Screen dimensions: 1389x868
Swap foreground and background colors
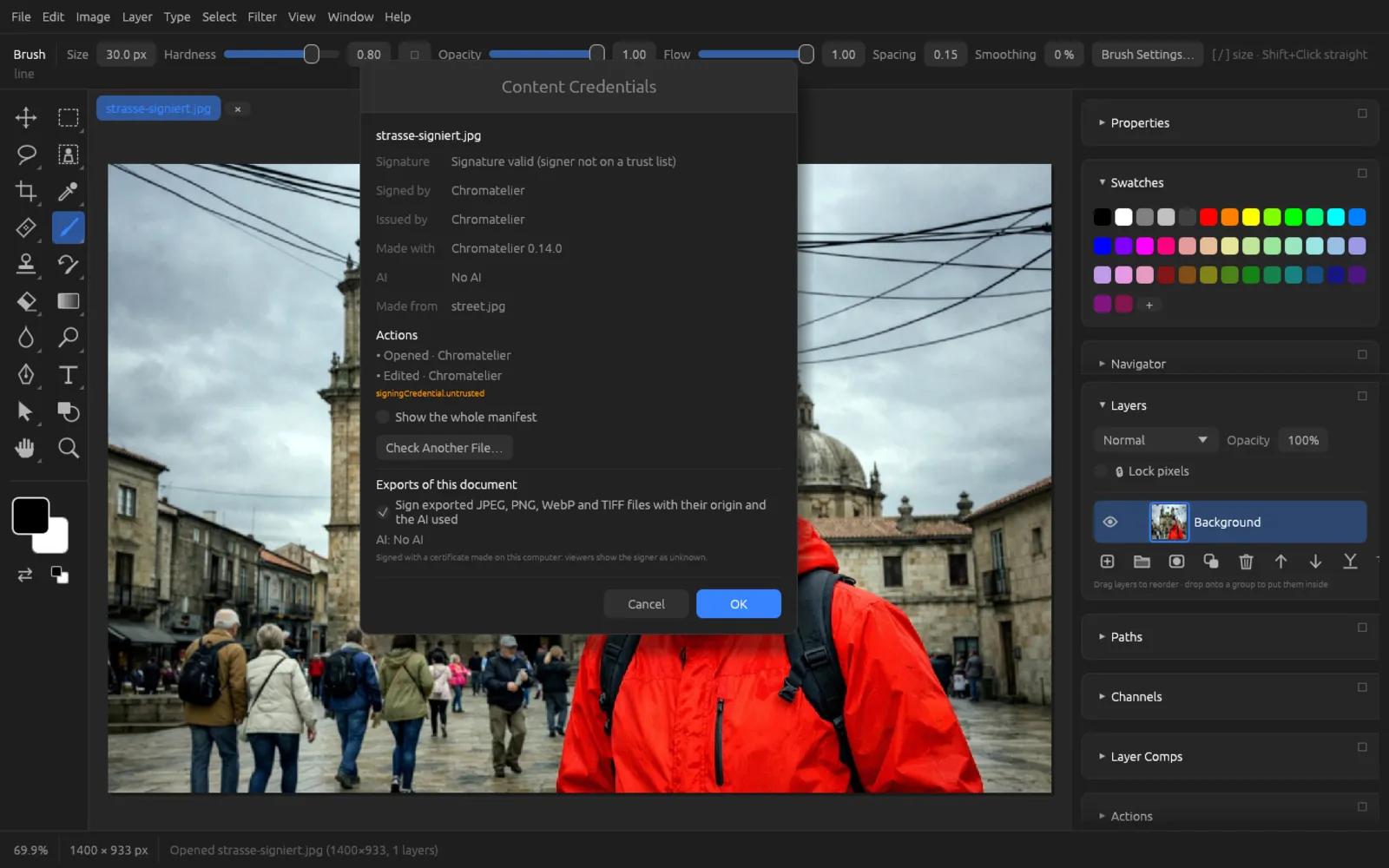point(25,575)
